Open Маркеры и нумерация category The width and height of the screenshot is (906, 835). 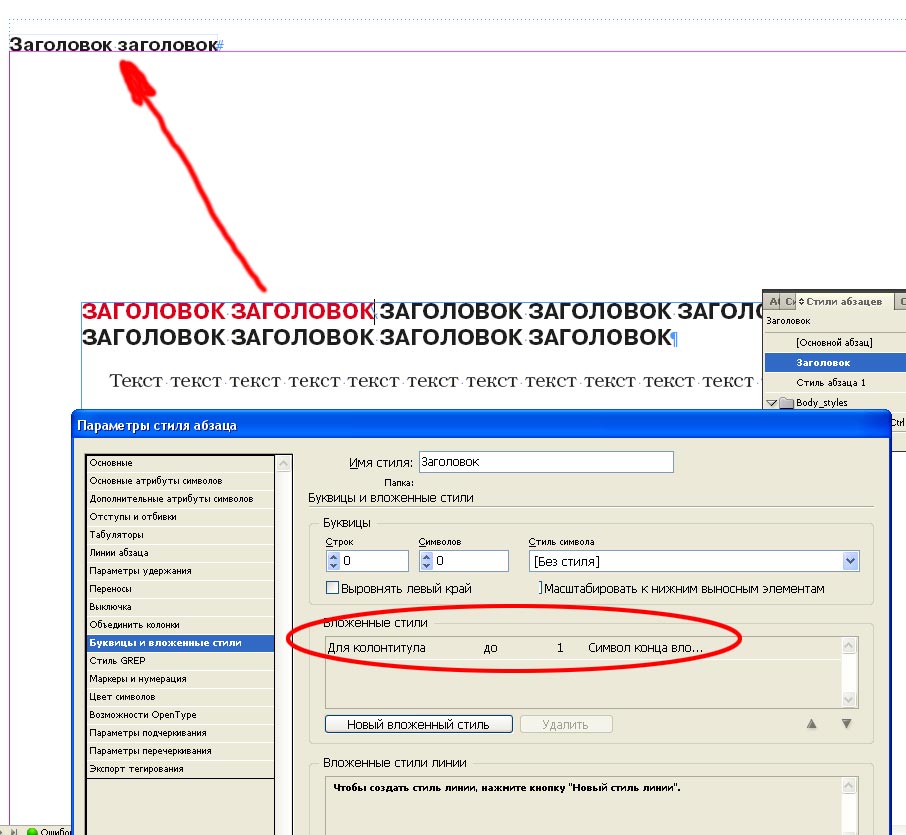coord(180,678)
